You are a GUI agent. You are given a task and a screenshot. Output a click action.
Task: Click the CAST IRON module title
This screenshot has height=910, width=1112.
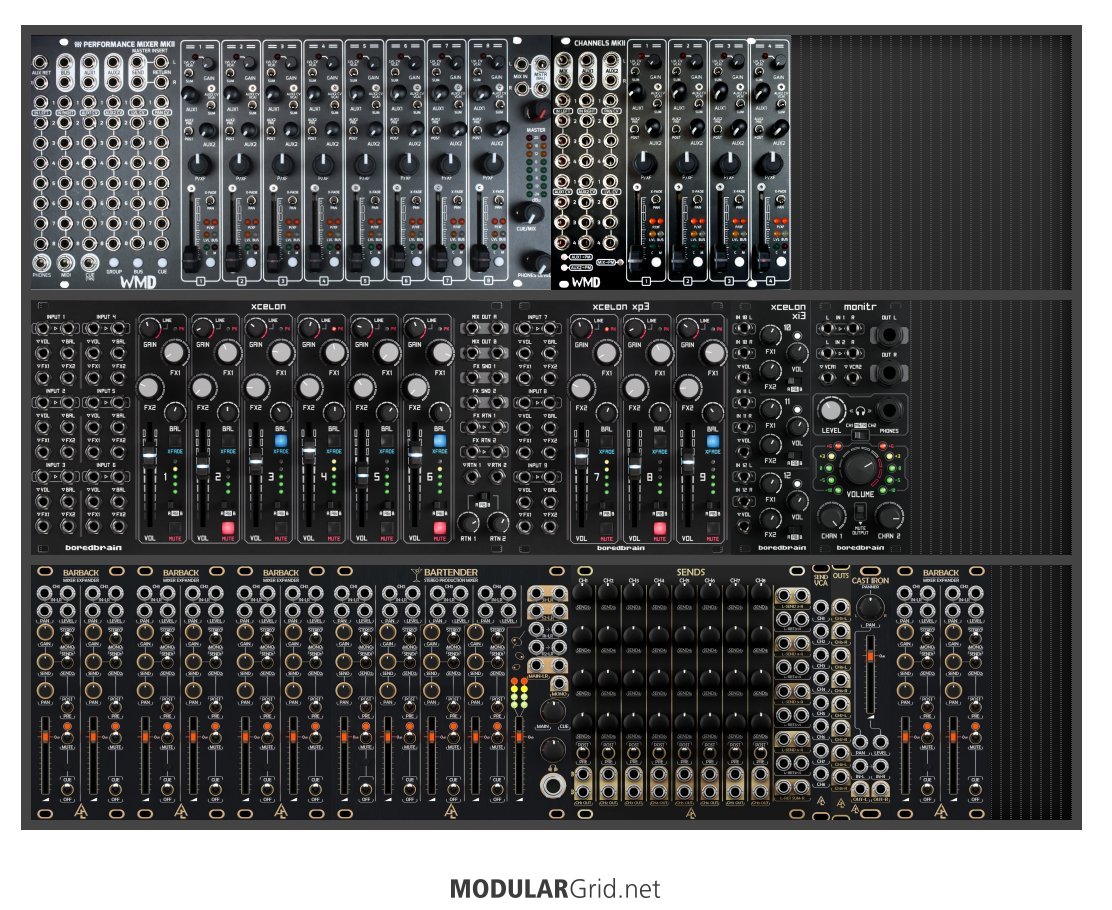click(870, 580)
